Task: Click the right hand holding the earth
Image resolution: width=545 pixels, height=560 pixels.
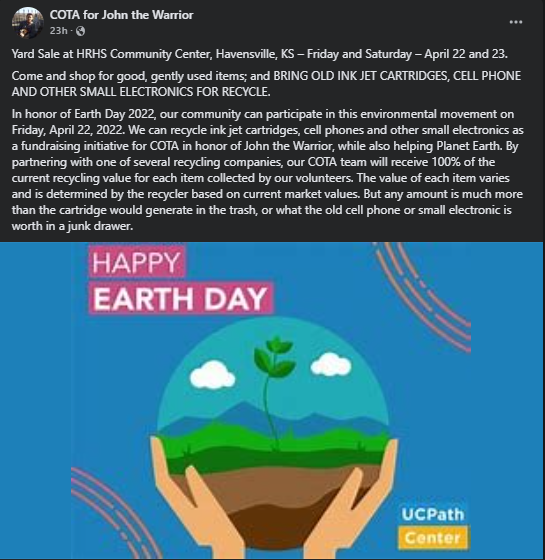Action: (x=352, y=498)
